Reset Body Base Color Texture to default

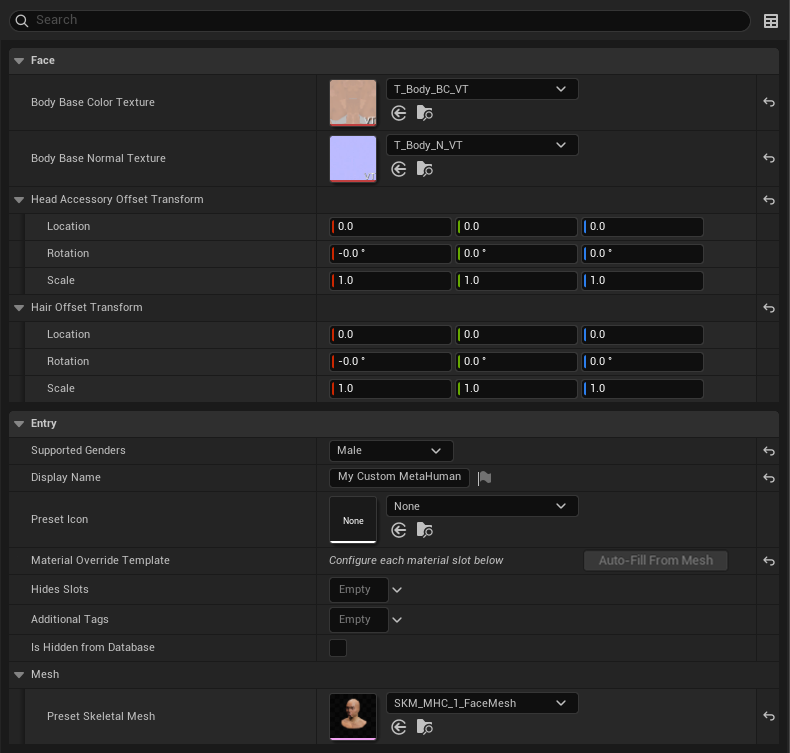768,102
